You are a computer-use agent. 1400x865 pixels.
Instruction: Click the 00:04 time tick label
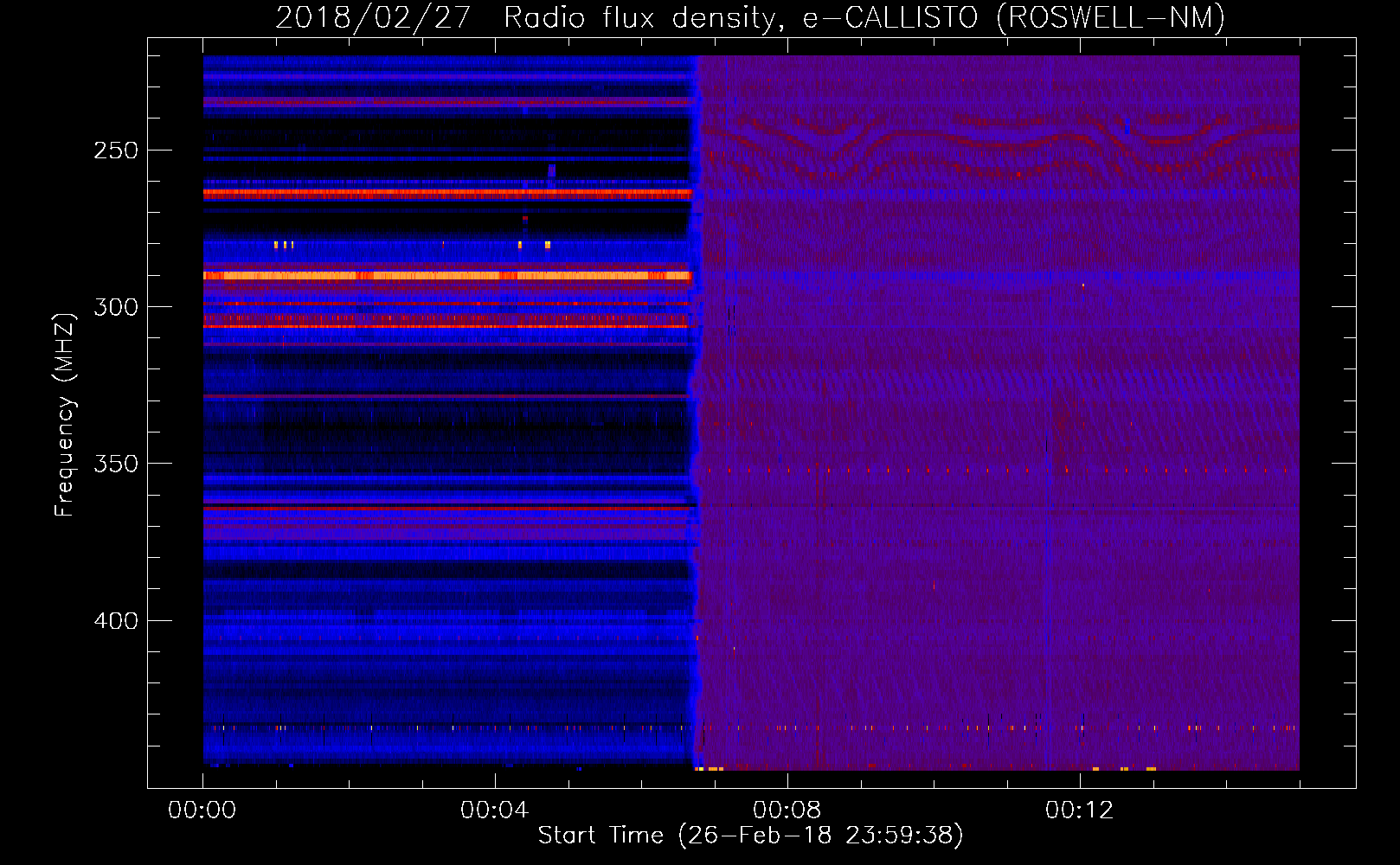pos(494,811)
